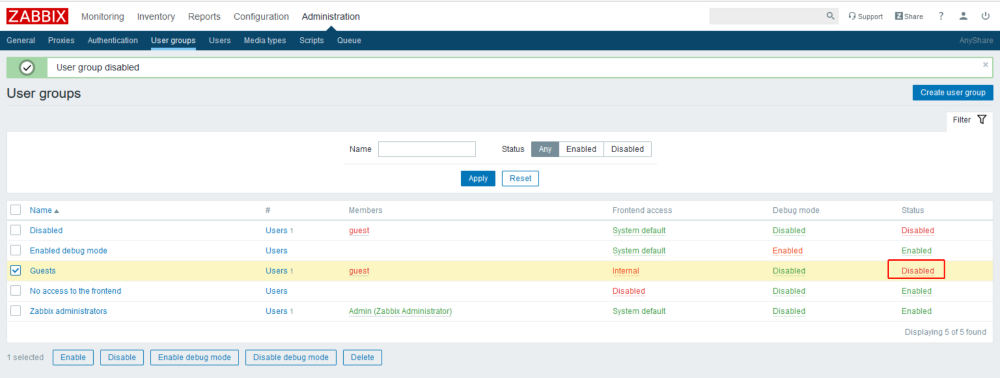Untick the Guests group checkbox

(16, 271)
